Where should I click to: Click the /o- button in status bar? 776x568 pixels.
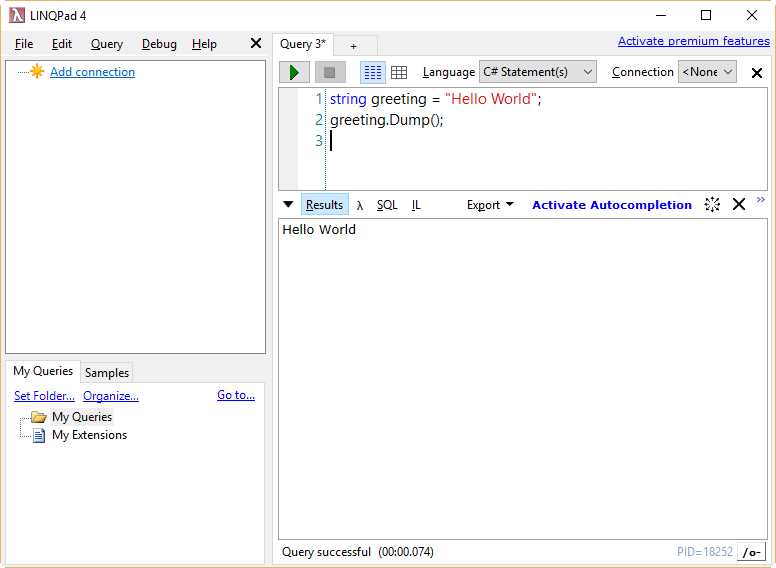751,552
